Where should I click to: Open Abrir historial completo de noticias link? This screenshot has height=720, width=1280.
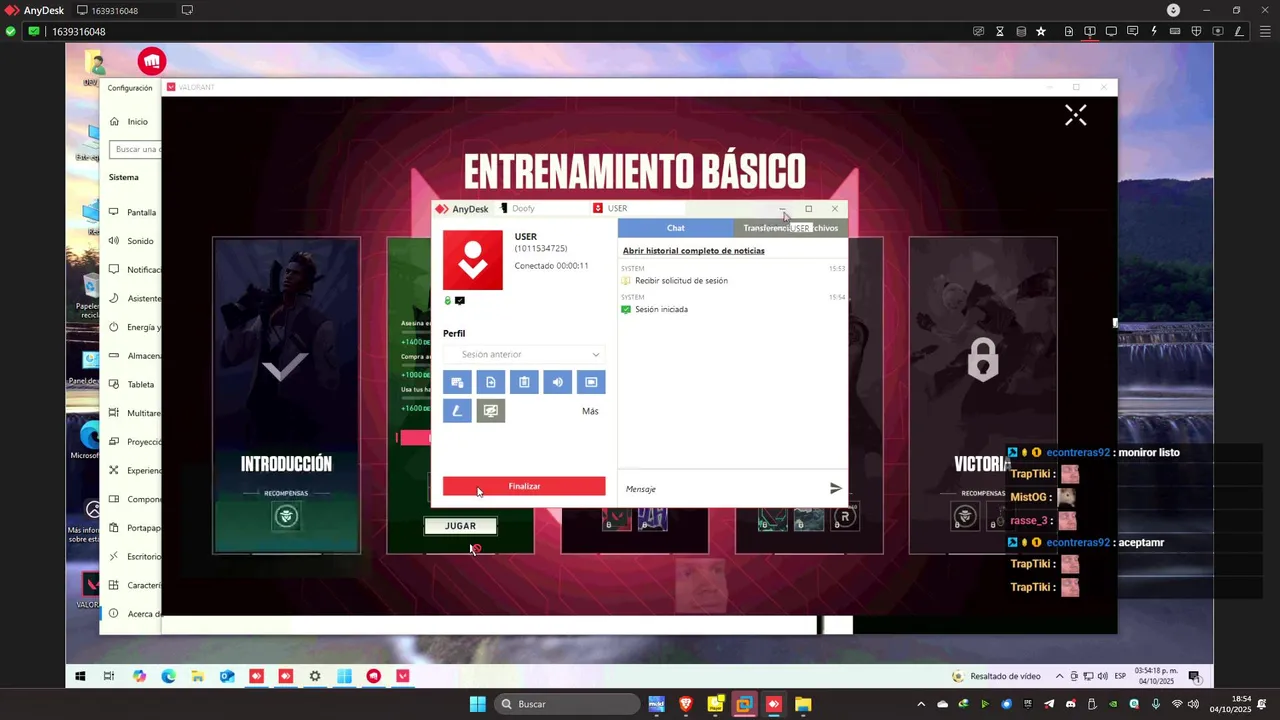(693, 251)
